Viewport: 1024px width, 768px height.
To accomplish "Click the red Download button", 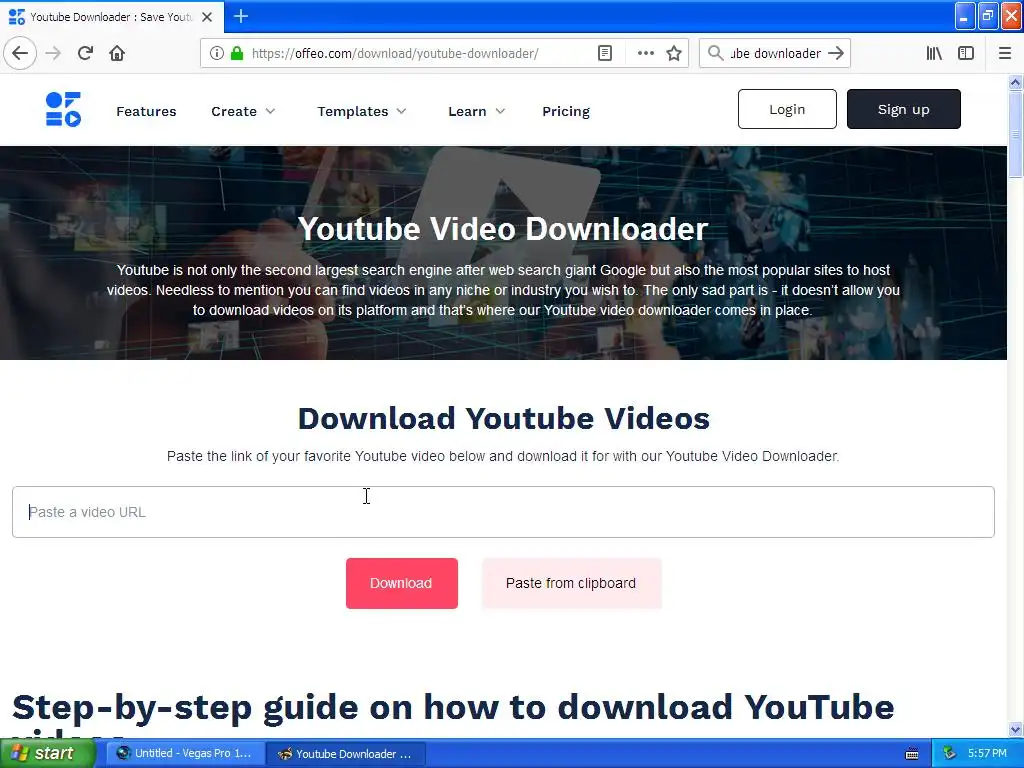I will point(402,583).
